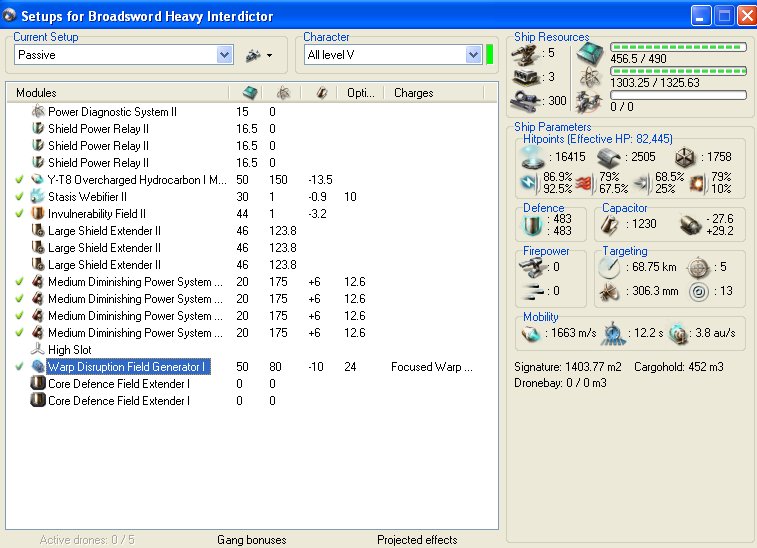Open the Character dropdown showing All level V
This screenshot has height=548, width=757.
(x=473, y=55)
